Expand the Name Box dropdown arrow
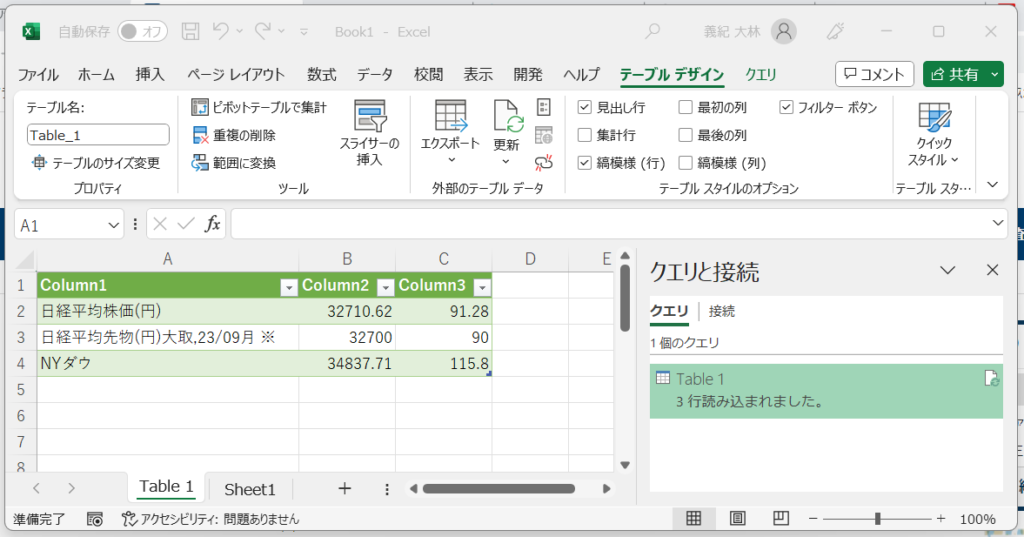1024x537 pixels. coord(114,225)
